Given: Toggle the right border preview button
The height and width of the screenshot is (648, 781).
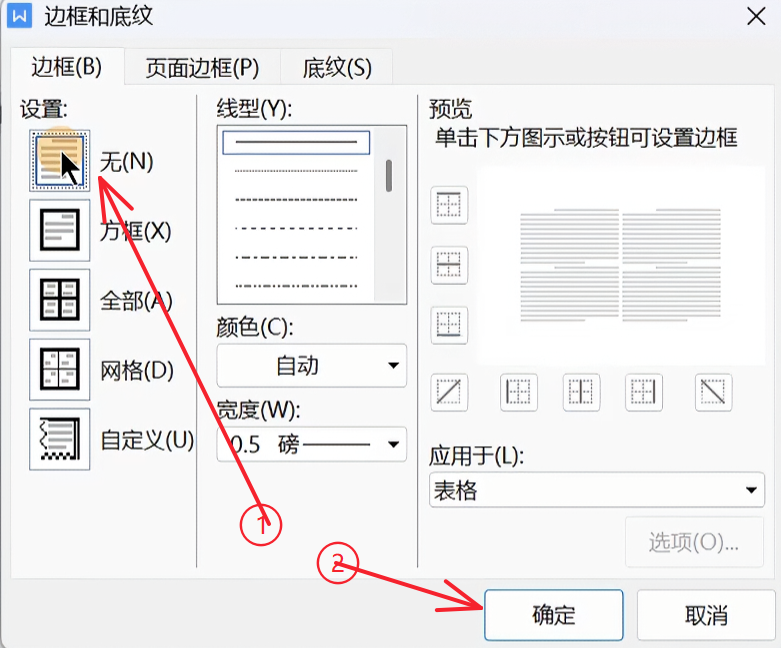Looking at the screenshot, I should 644,392.
